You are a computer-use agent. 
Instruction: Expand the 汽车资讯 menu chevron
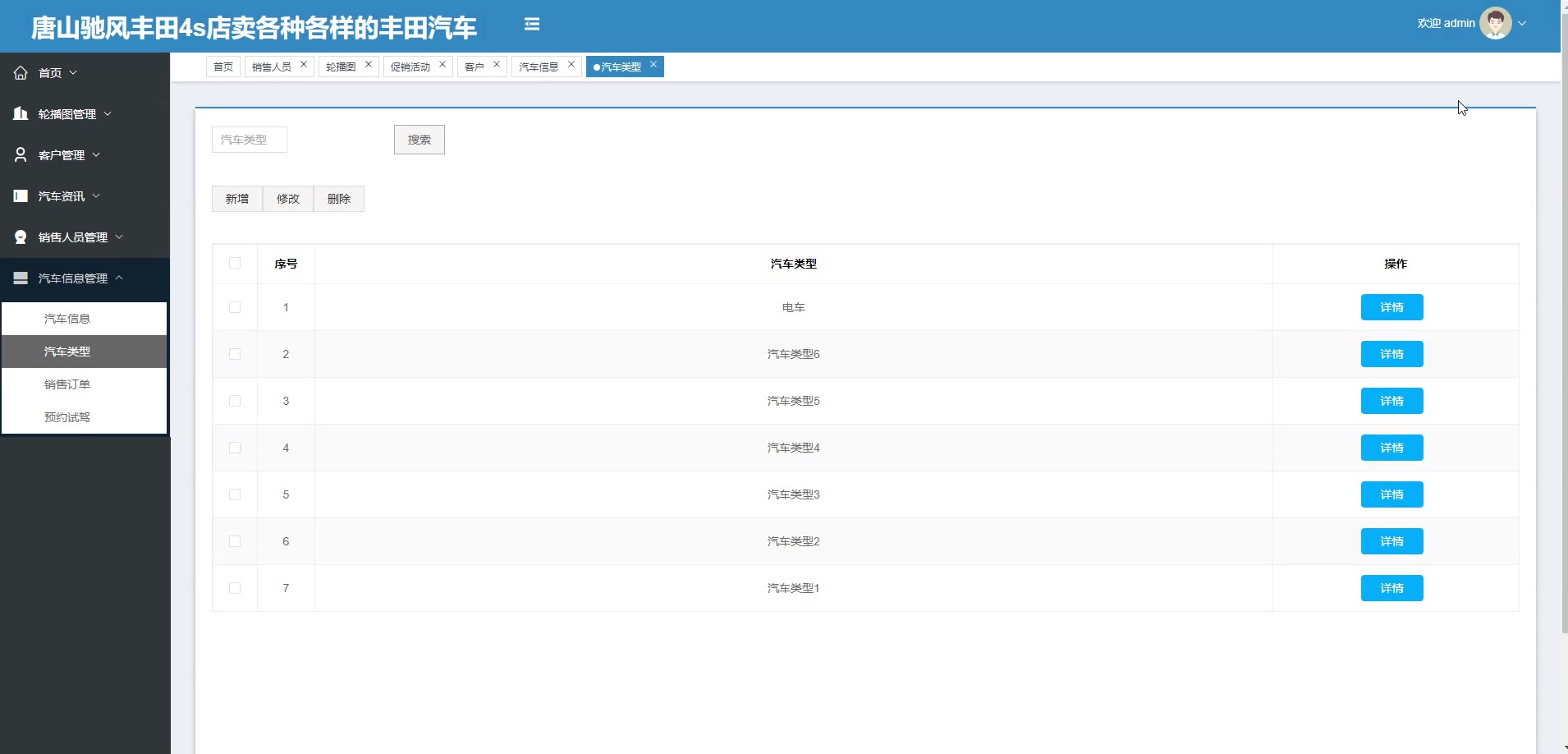tap(96, 195)
